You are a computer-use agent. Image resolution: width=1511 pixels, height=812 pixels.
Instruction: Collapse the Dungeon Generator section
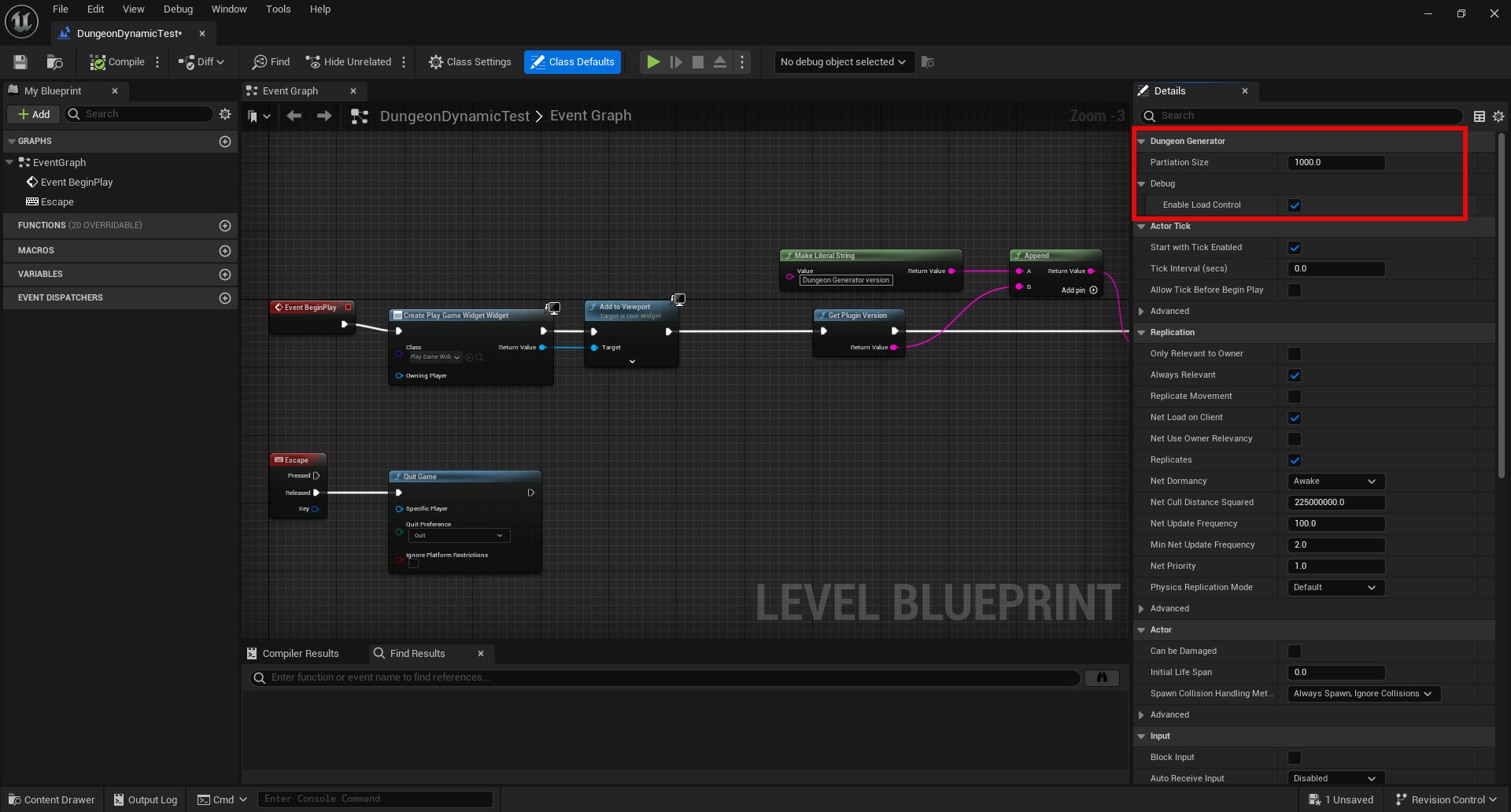pos(1141,142)
